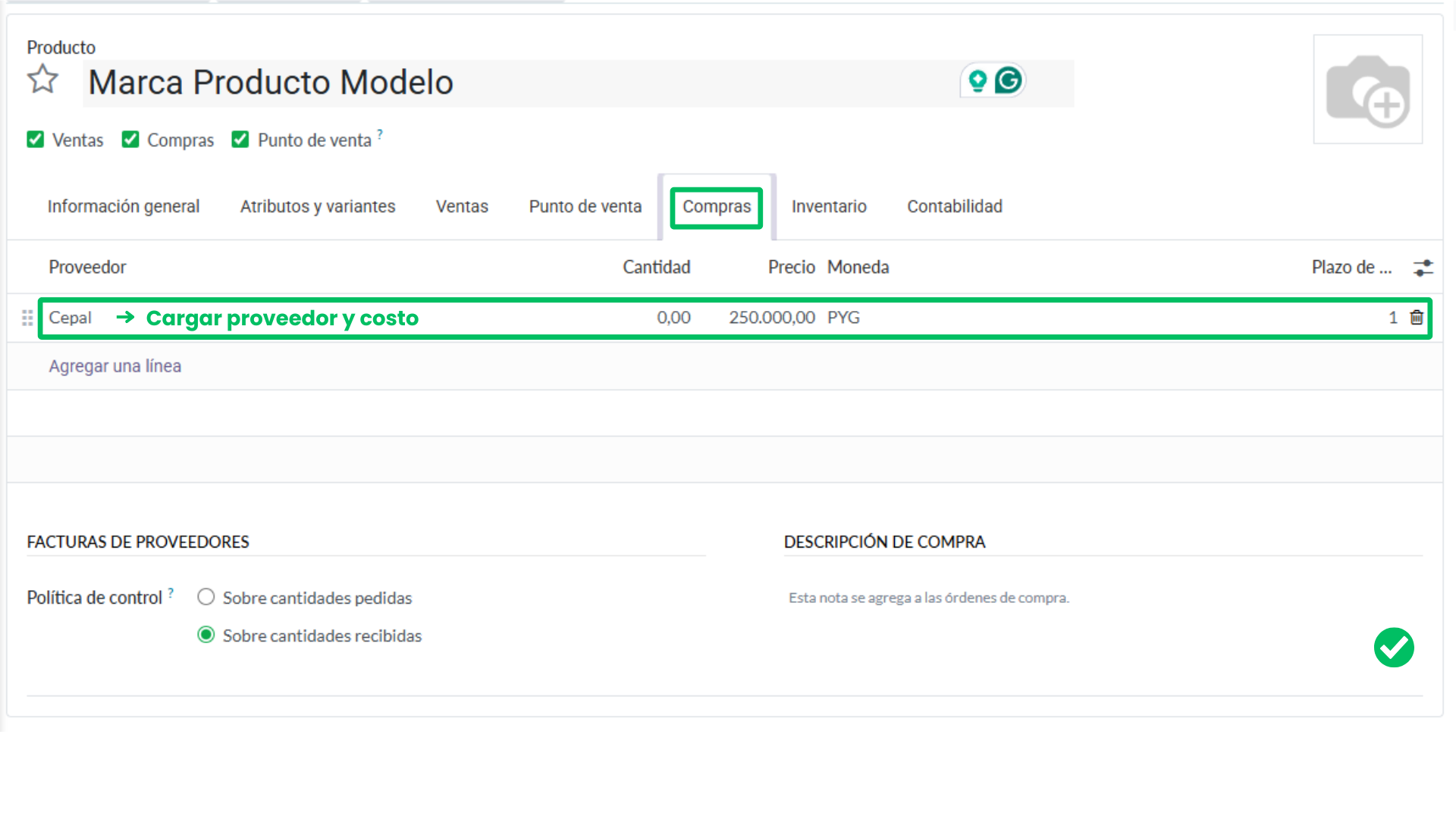Edit the 250.000,00 price value
Image resolution: width=1456 pixels, height=819 pixels.
point(772,318)
